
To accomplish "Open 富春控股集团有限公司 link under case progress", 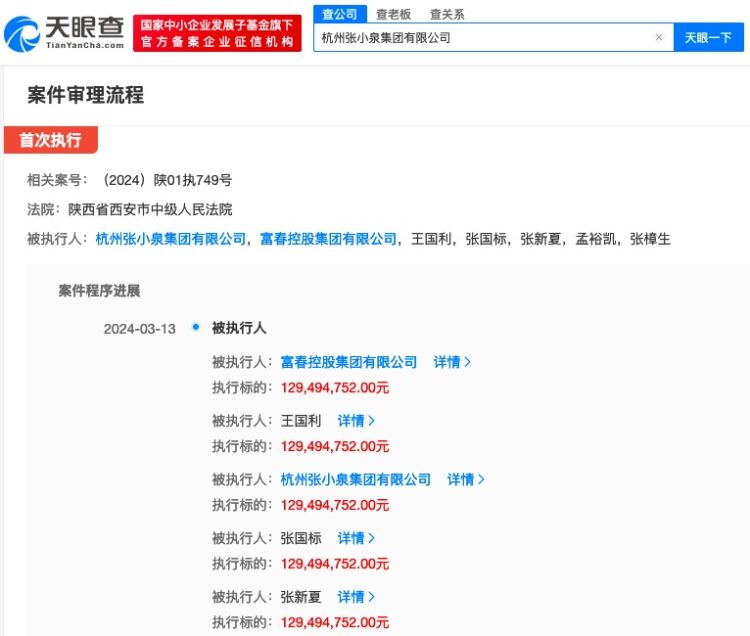I will 349,362.
